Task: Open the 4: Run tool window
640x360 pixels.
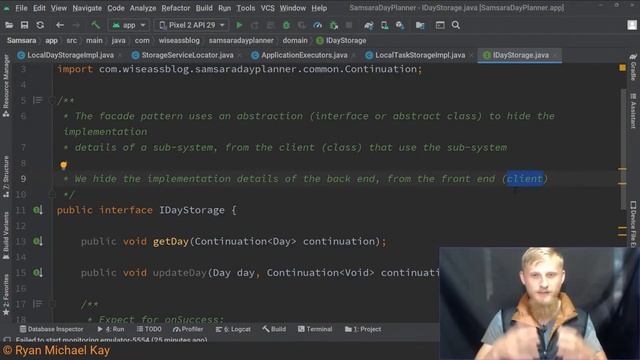Action: click(111, 329)
